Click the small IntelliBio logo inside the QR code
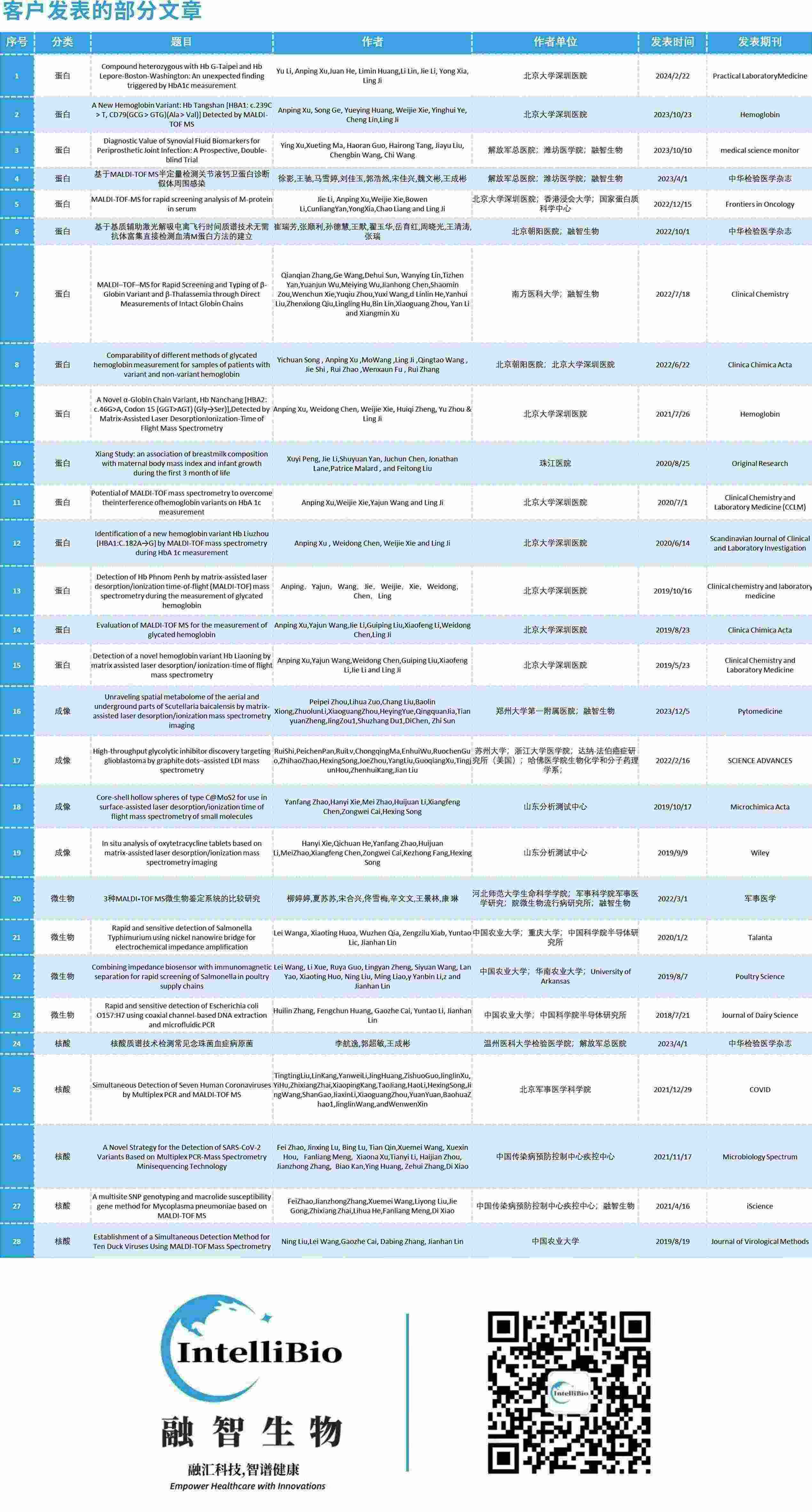The height and width of the screenshot is (1512, 812). [569, 1392]
